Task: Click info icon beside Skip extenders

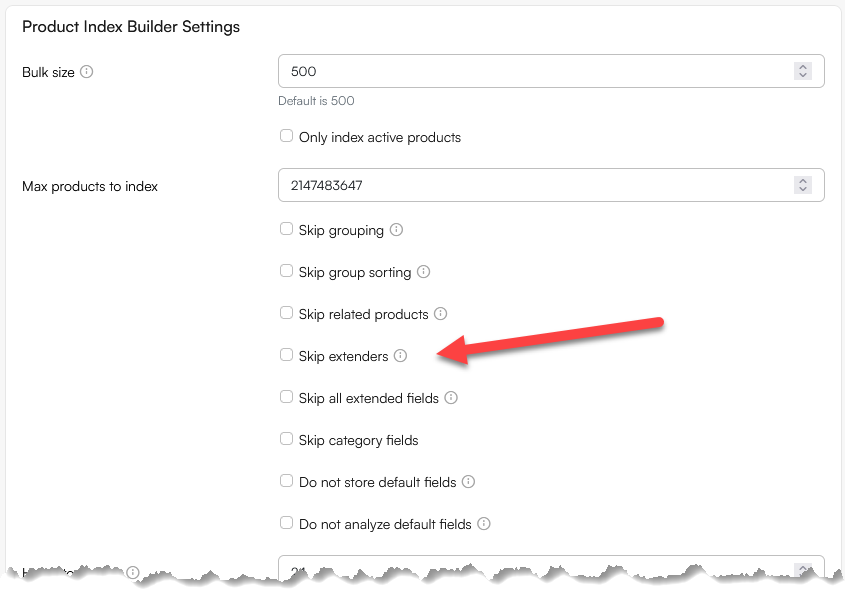Action: [x=401, y=356]
